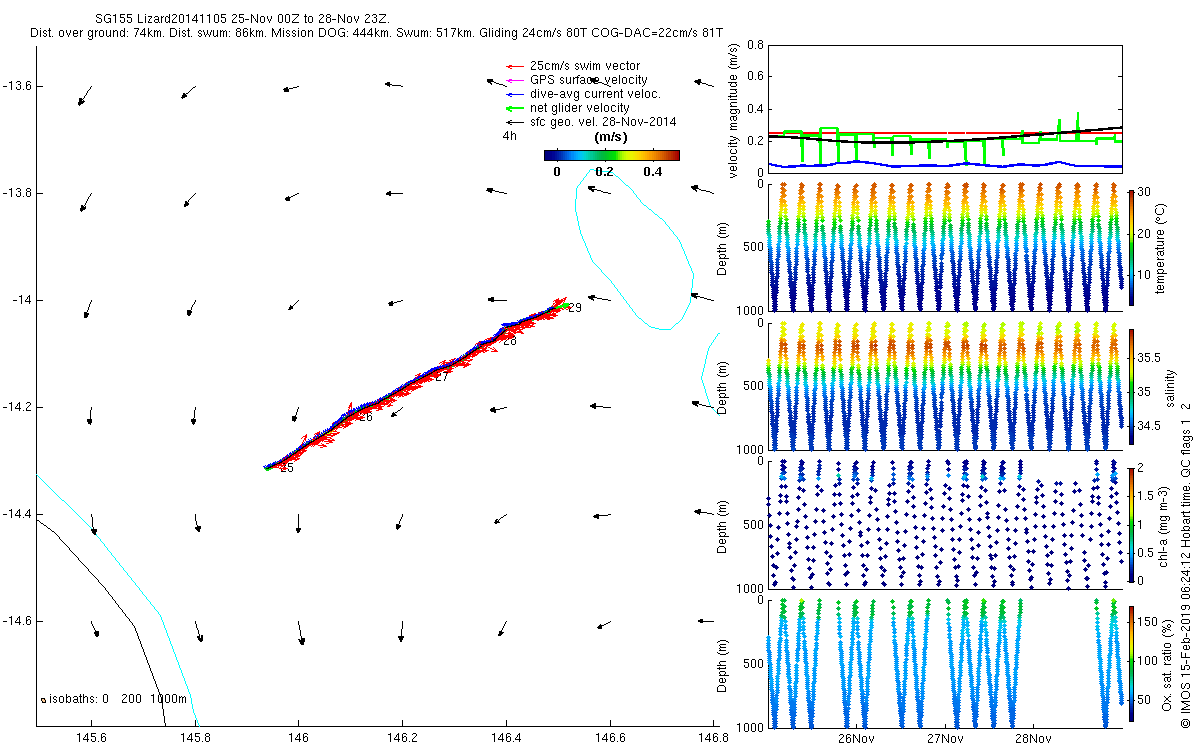Click the '35.5' tick on the salinity colorbar

pos(1147,358)
